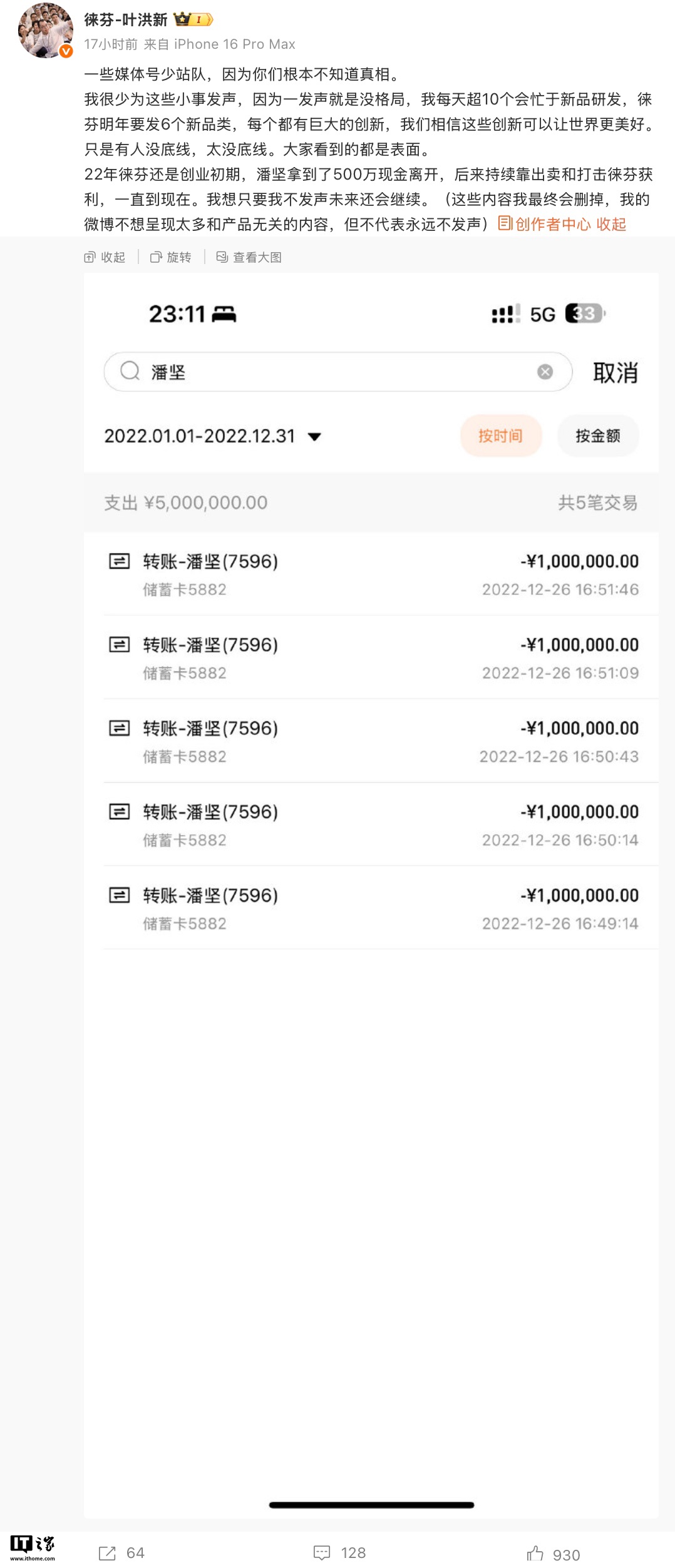Collapse the post text with 收起 link
The image size is (675, 1568).
click(x=611, y=225)
